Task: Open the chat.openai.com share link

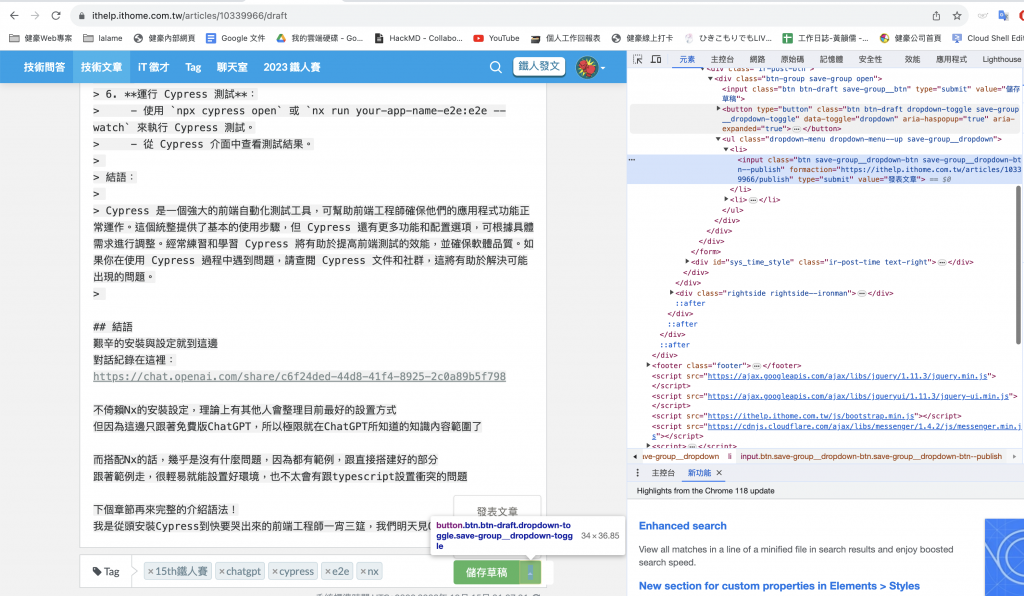Action: (x=299, y=377)
